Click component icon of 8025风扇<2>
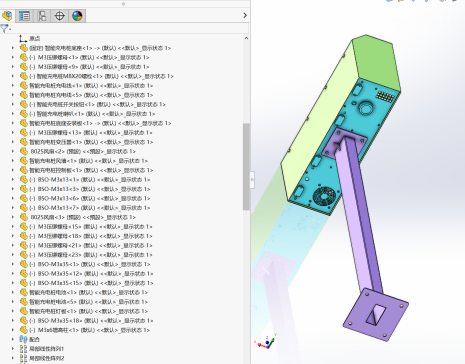 click(23, 151)
